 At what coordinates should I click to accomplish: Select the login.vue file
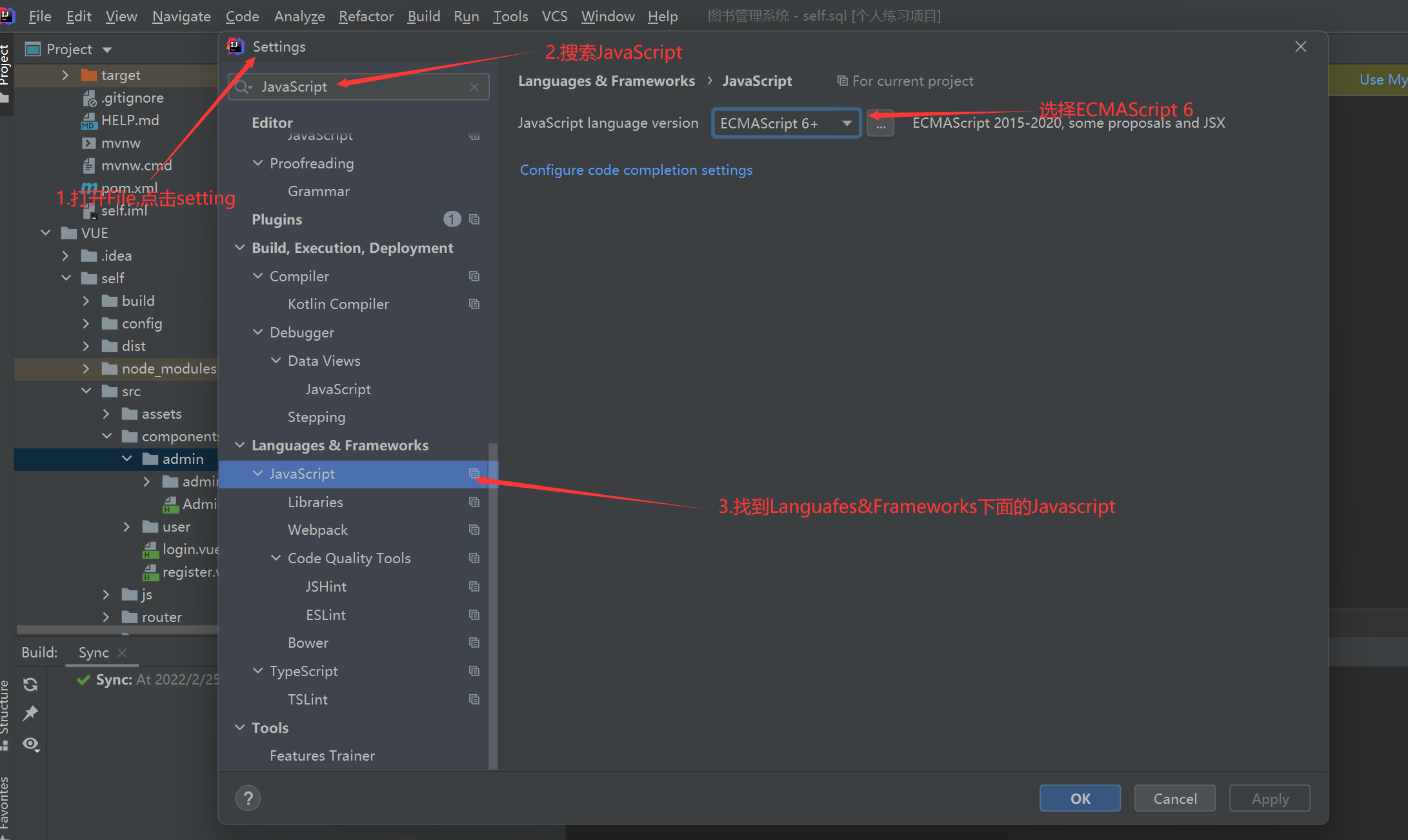pos(190,549)
